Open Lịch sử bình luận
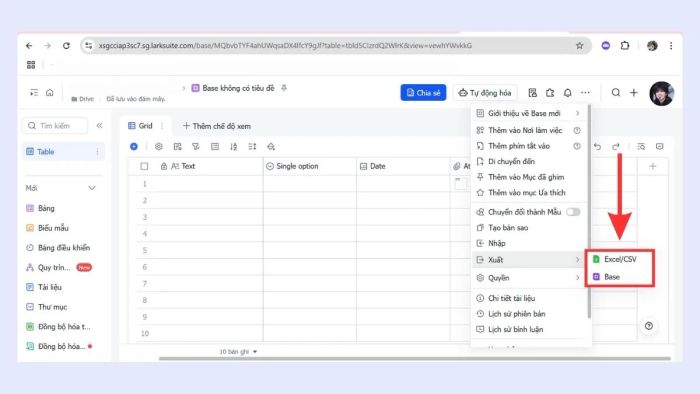 [529, 329]
